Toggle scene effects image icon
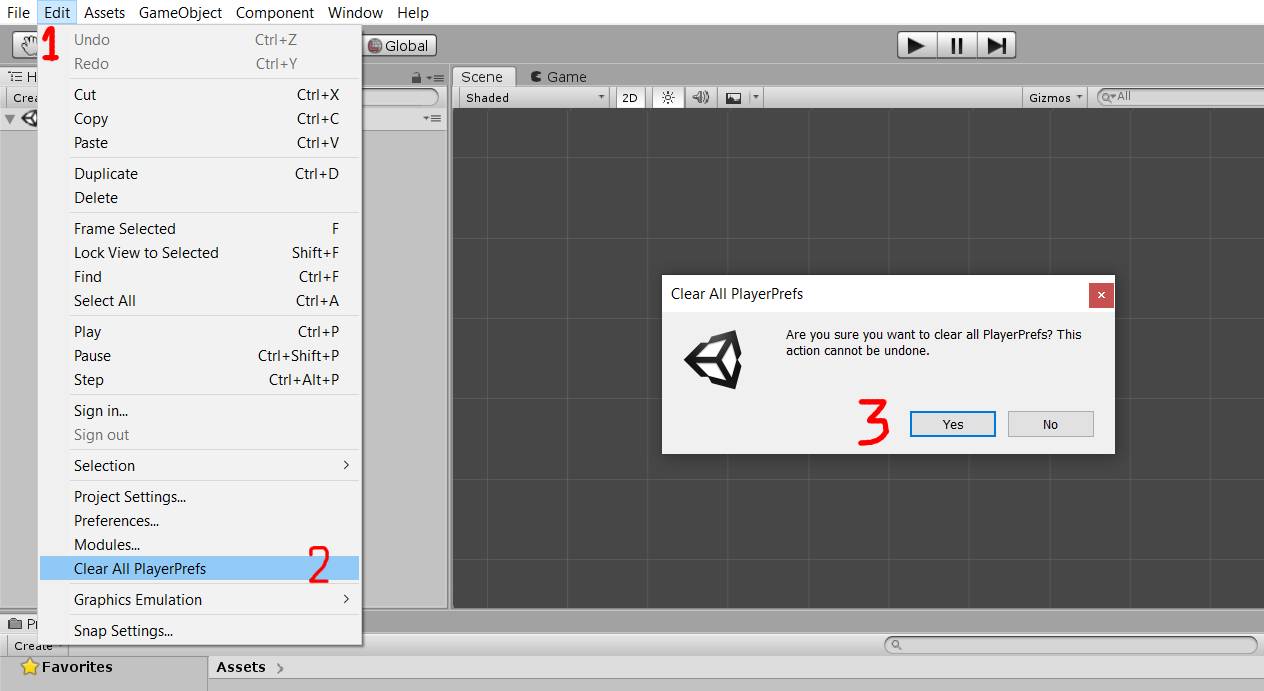The image size is (1264, 691). 734,97
